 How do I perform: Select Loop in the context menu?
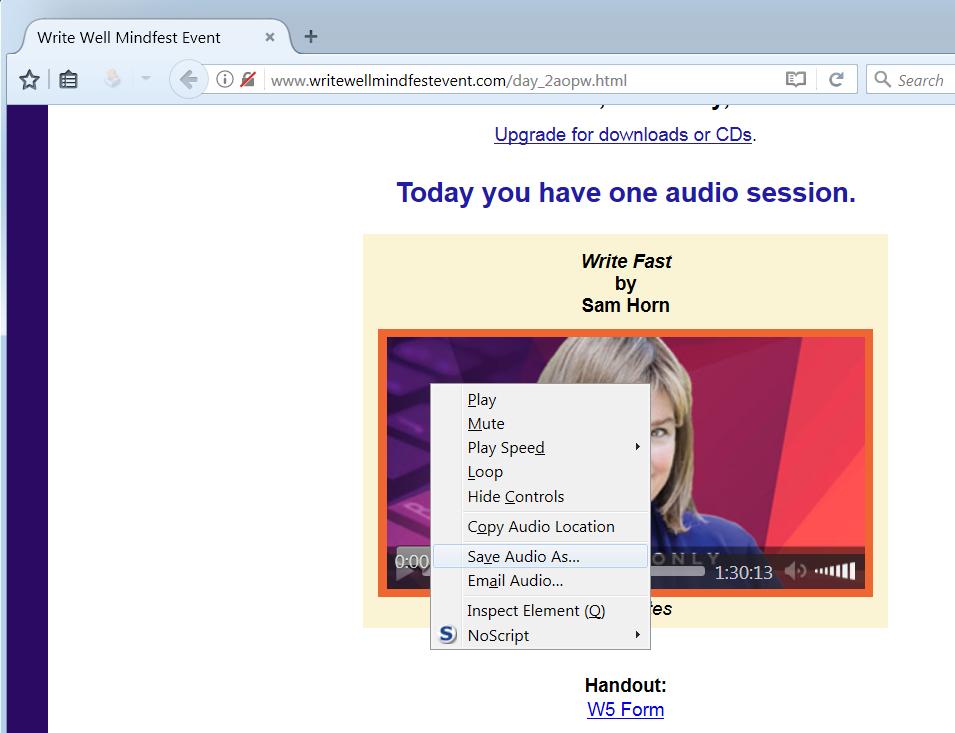[540, 472]
